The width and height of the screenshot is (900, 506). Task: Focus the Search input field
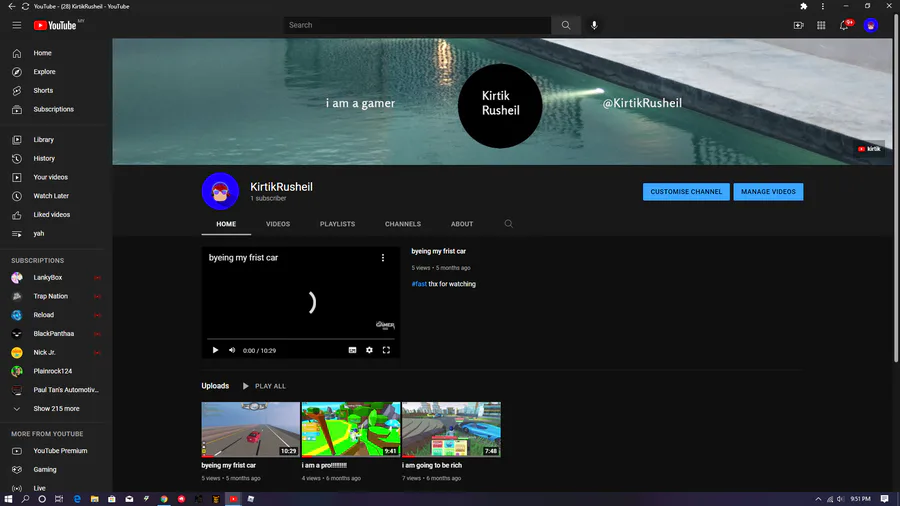[x=417, y=25]
